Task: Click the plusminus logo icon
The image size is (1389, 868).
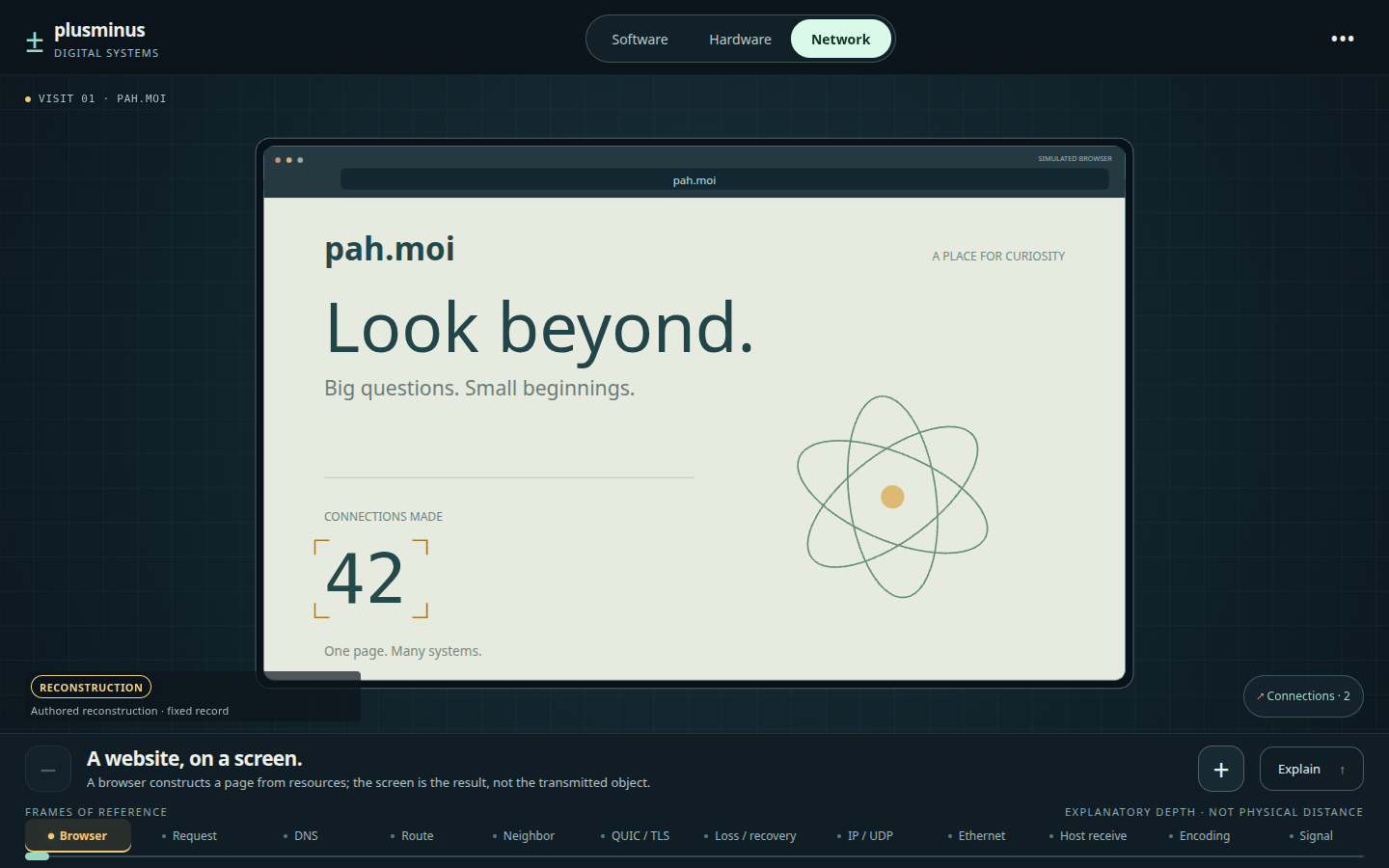Action: tap(35, 41)
